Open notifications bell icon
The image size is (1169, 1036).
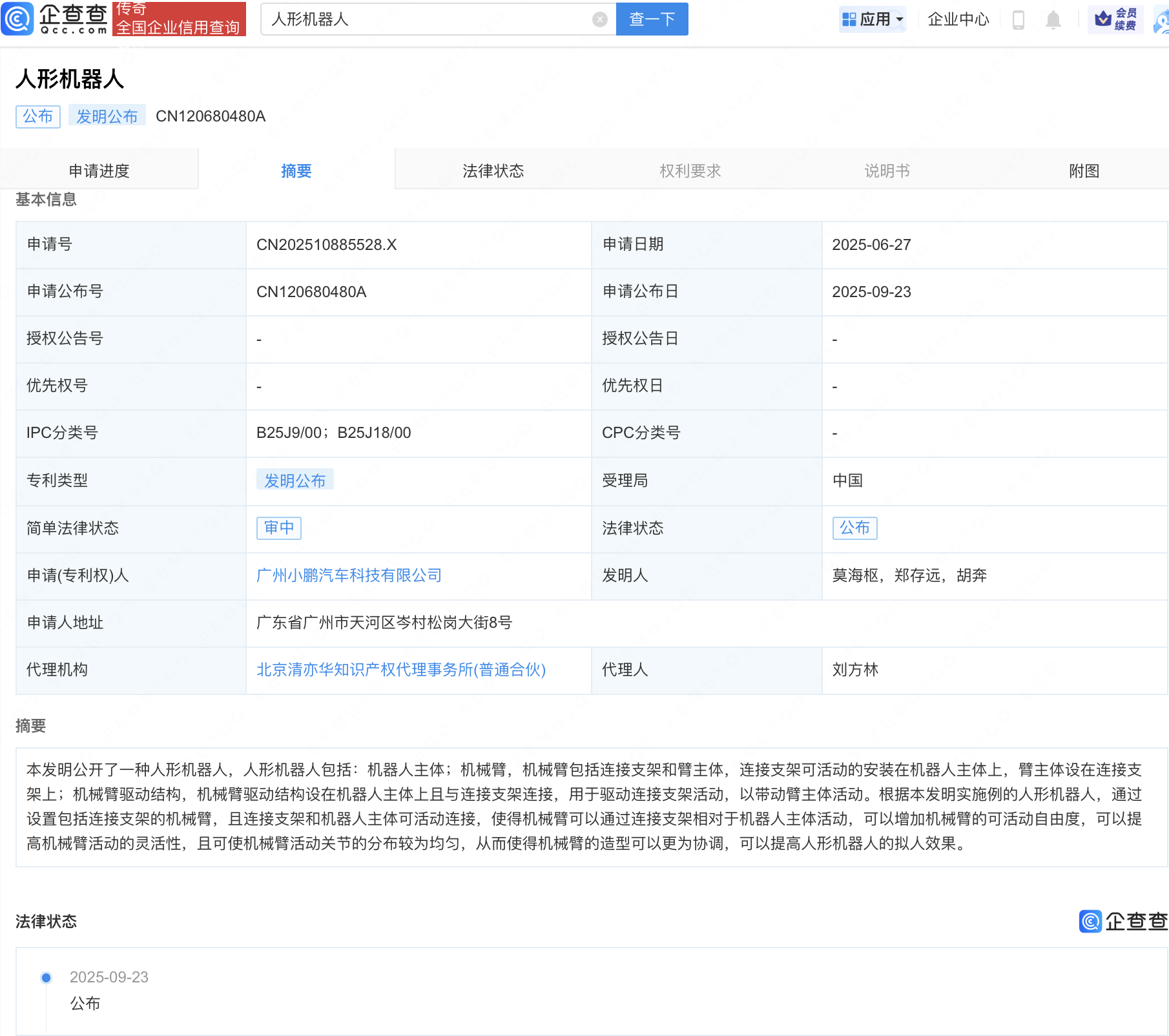coord(1053,20)
